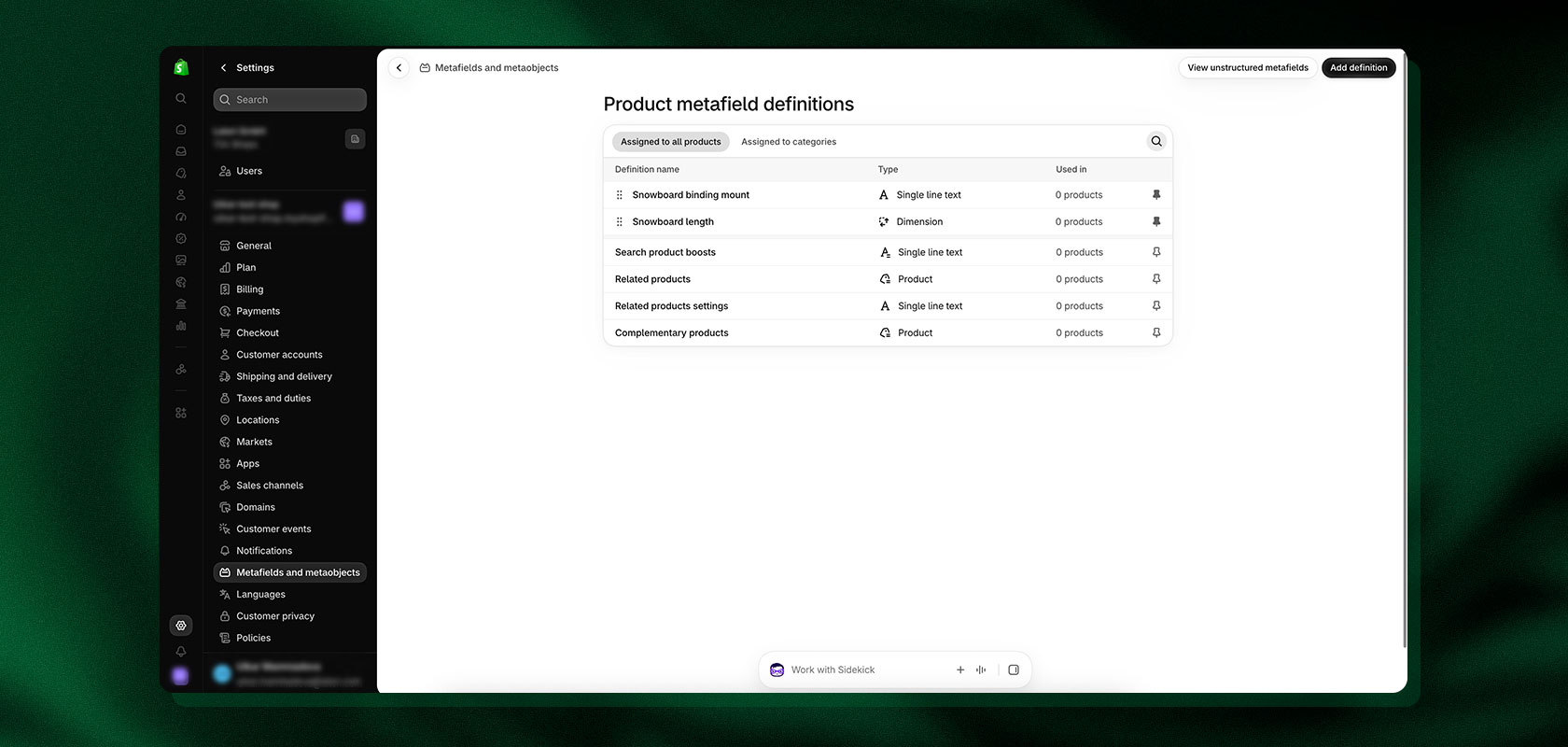Click the store switcher icon beside blurred name
Image resolution: width=1568 pixels, height=747 pixels.
[x=355, y=139]
